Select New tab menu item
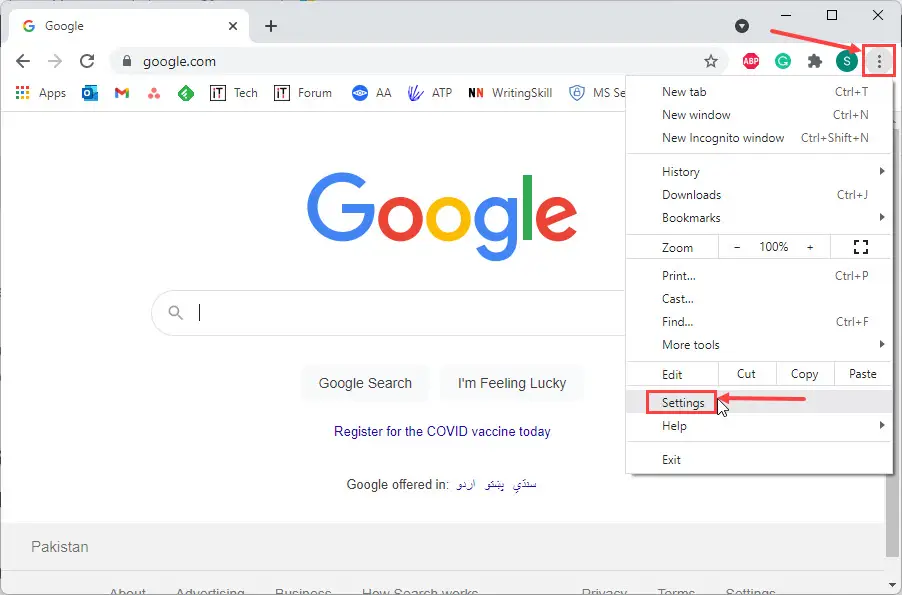The image size is (902, 595). (x=759, y=91)
